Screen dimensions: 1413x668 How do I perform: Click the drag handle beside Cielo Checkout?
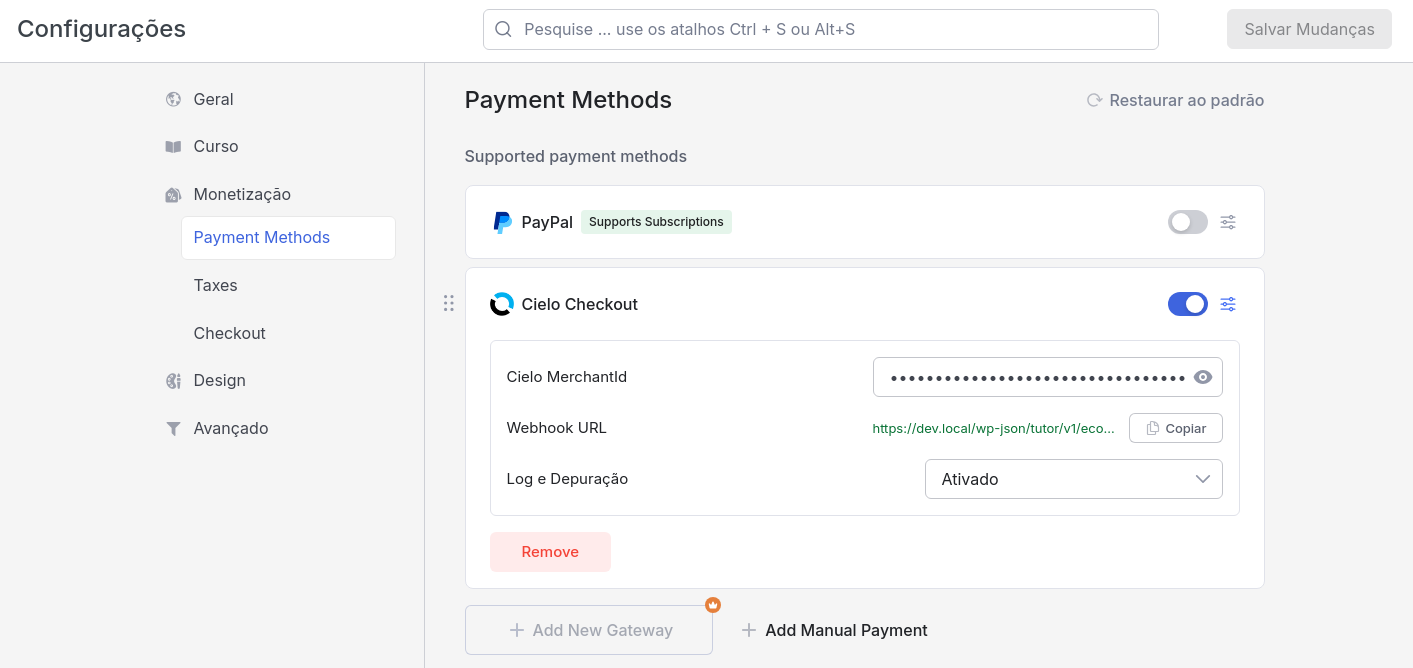(449, 303)
